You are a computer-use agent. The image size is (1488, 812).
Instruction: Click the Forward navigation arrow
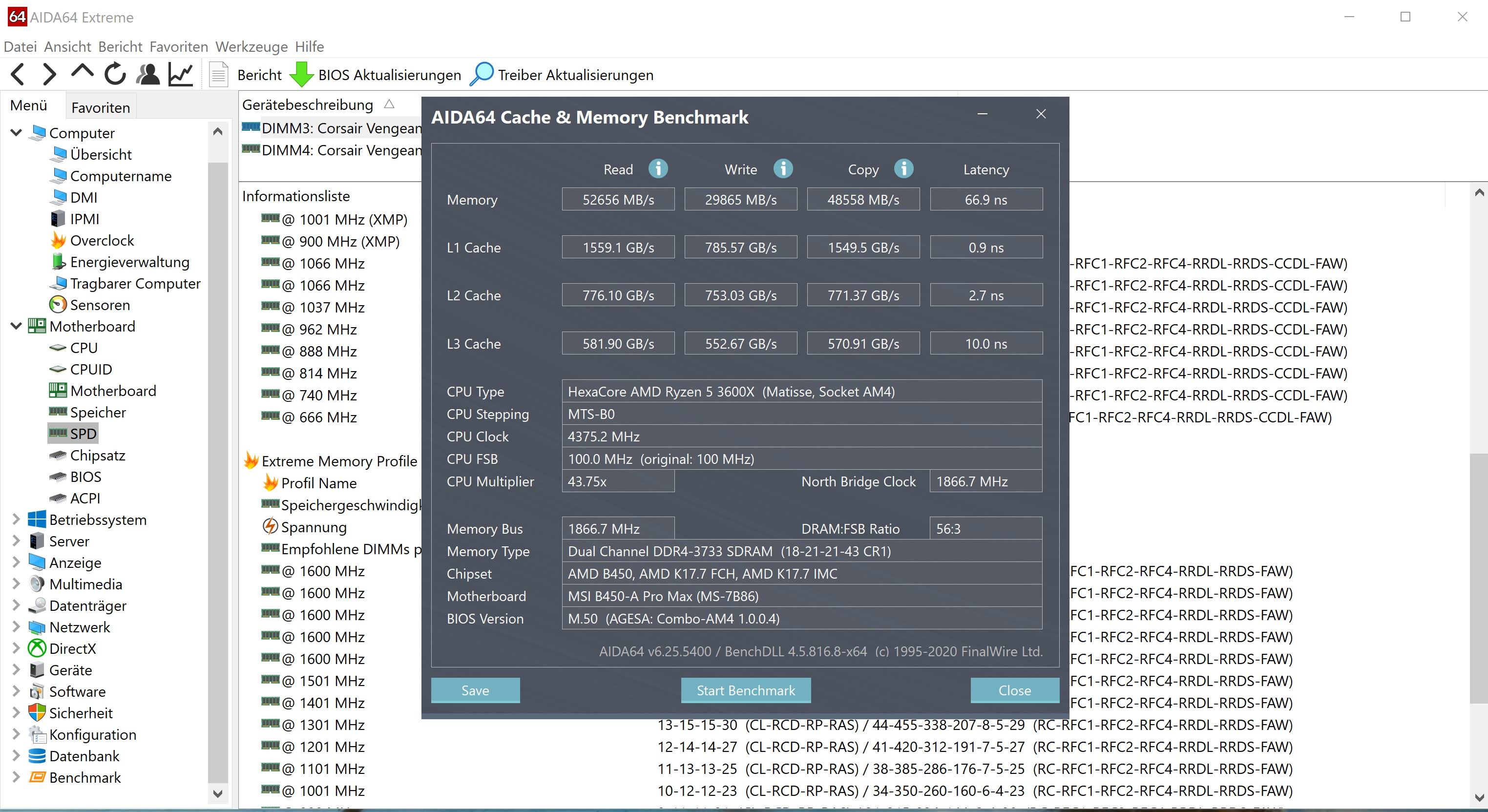(x=49, y=75)
